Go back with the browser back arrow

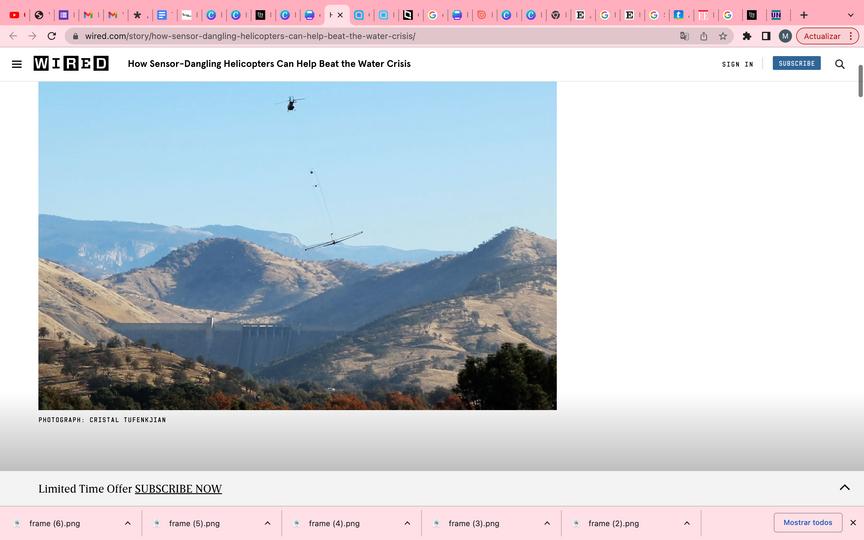(13, 36)
